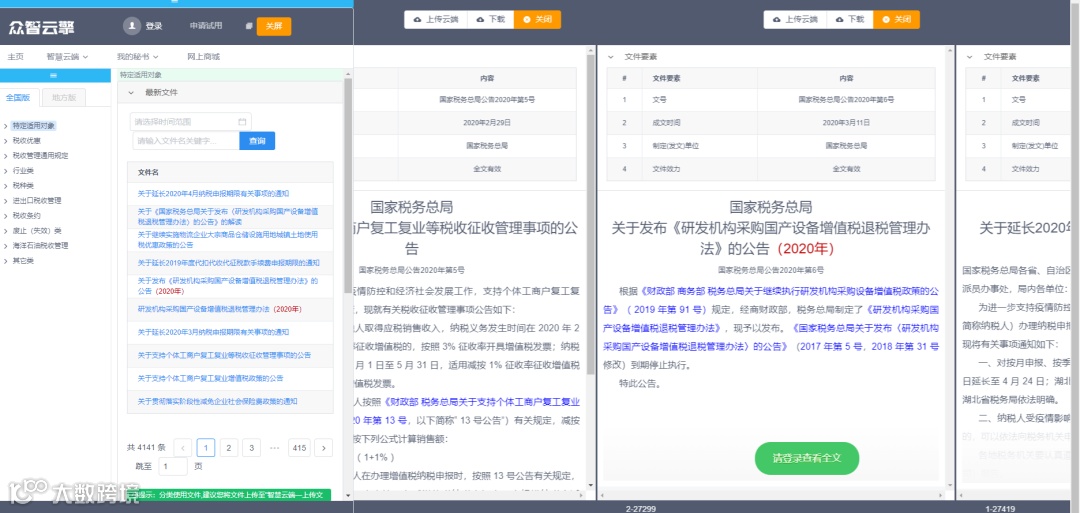Click the 请选择时间范围 date range field
The width and height of the screenshot is (1080, 513).
(x=191, y=122)
